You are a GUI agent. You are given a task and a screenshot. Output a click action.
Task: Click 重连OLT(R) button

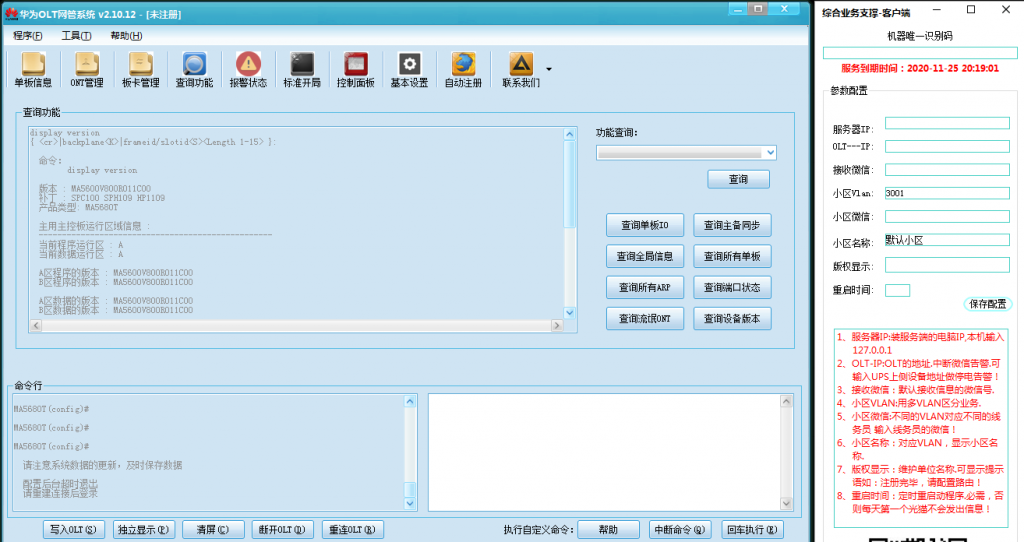352,530
